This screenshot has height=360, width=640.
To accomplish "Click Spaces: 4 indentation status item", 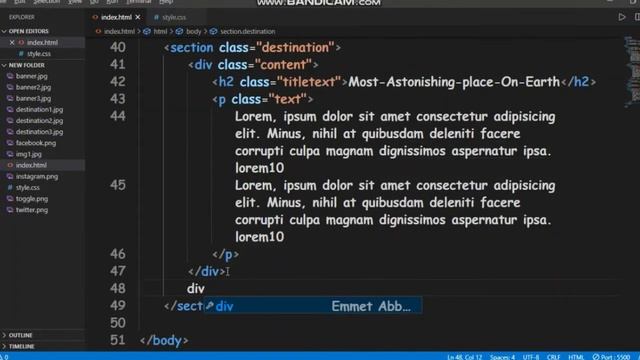I will click(x=502, y=357).
